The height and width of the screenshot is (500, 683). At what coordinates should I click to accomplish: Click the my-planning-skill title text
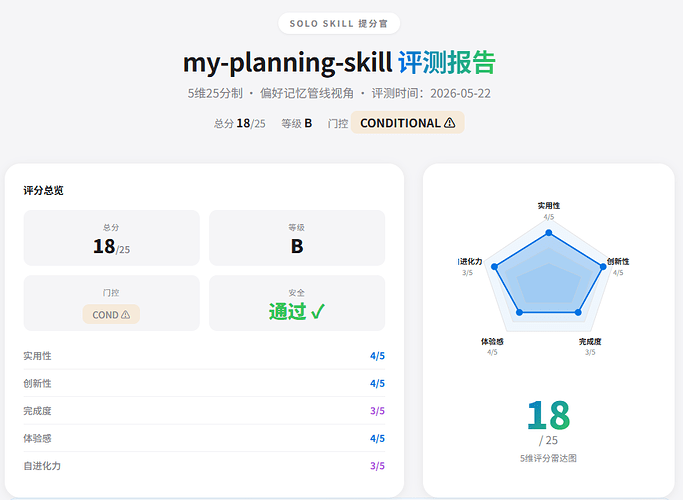287,63
